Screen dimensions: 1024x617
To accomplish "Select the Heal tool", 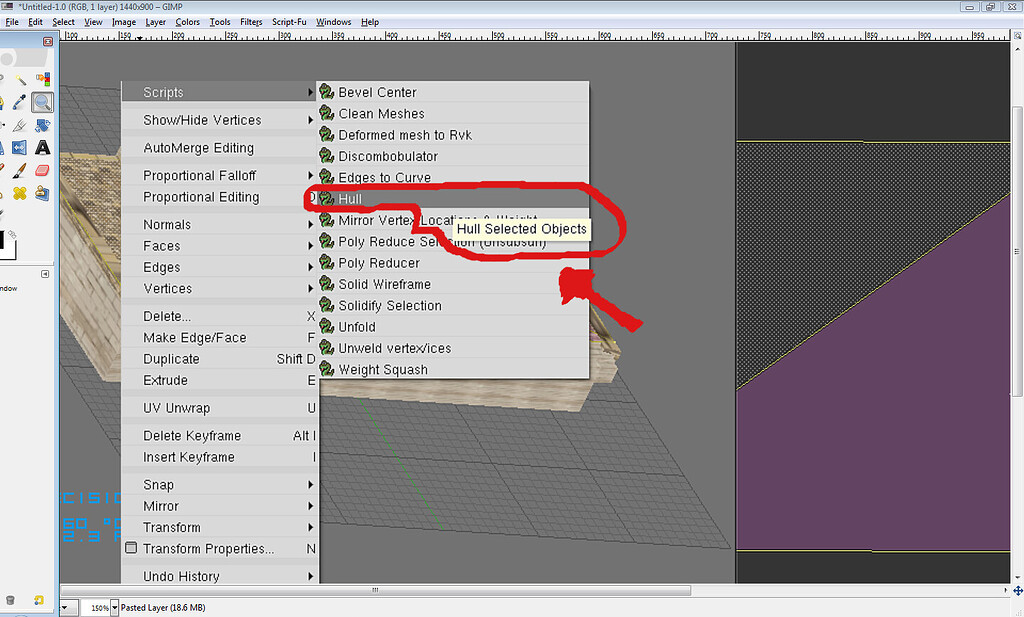I will (x=19, y=192).
